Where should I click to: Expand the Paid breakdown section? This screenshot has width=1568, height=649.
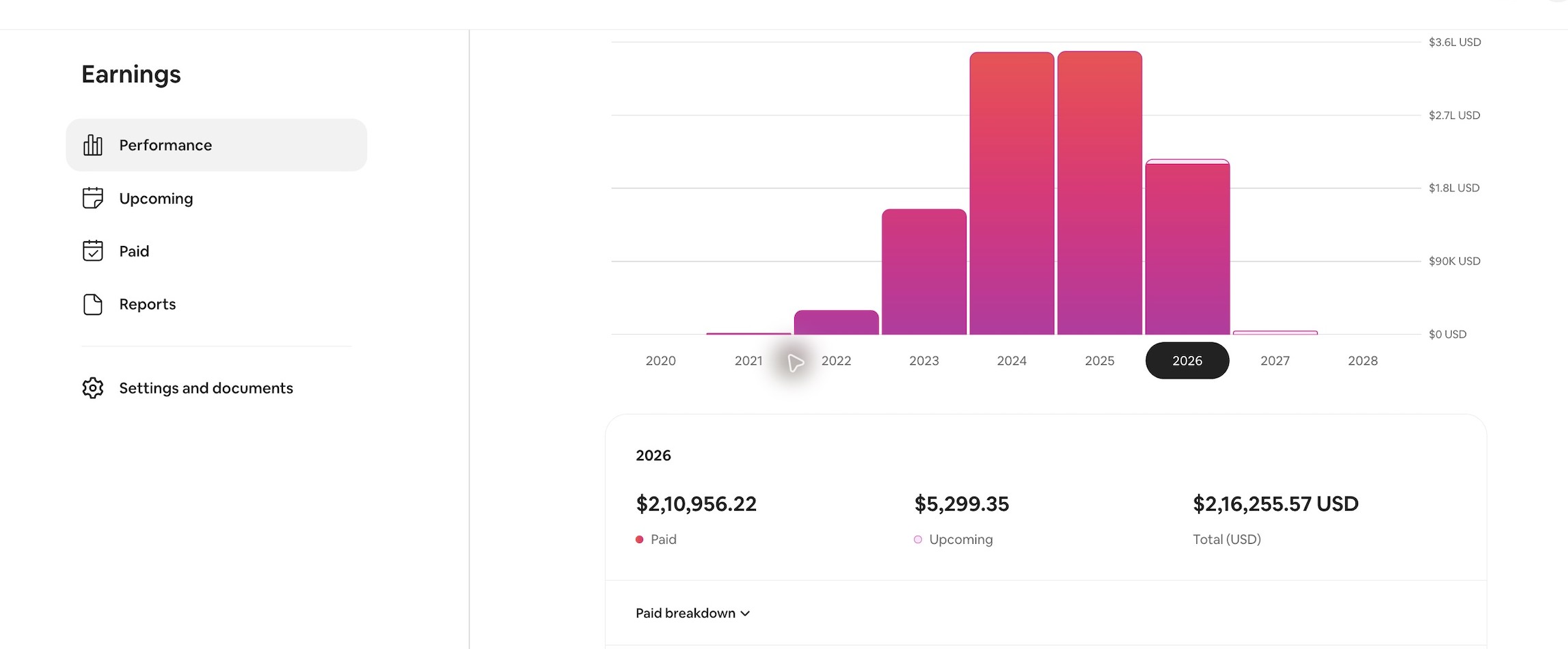[693, 613]
